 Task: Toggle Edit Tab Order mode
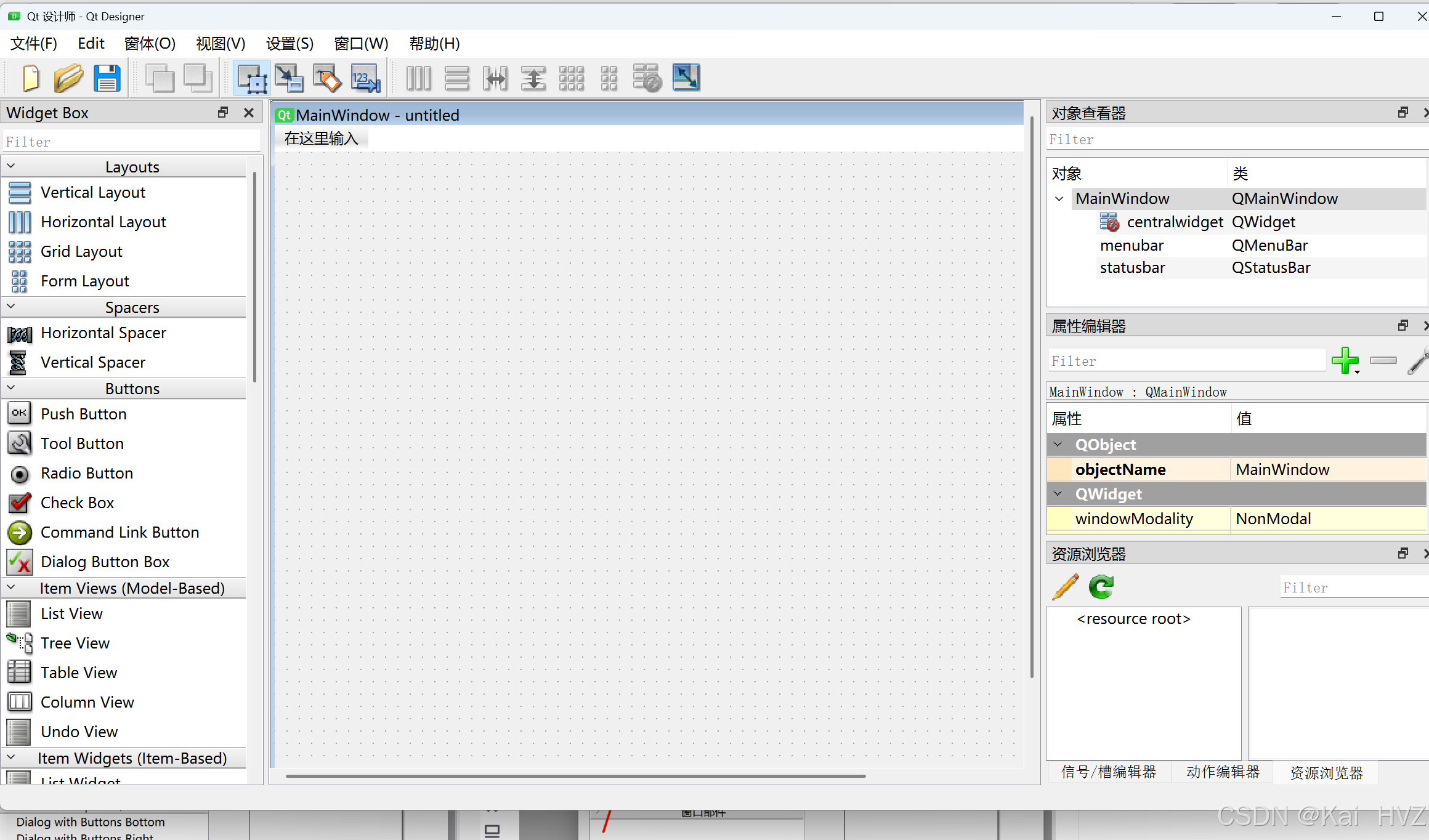[x=366, y=78]
